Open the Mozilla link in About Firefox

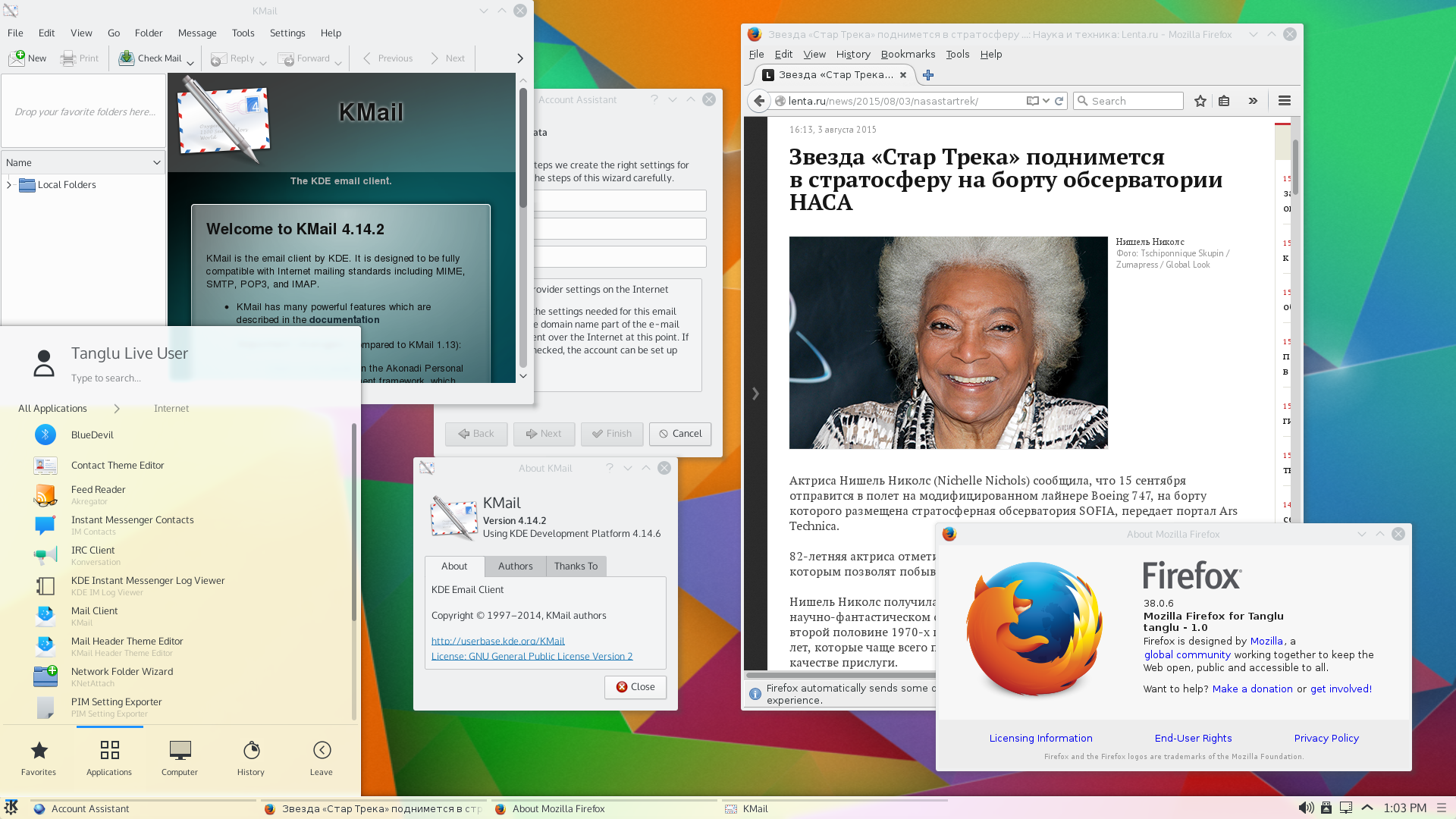pos(1266,642)
